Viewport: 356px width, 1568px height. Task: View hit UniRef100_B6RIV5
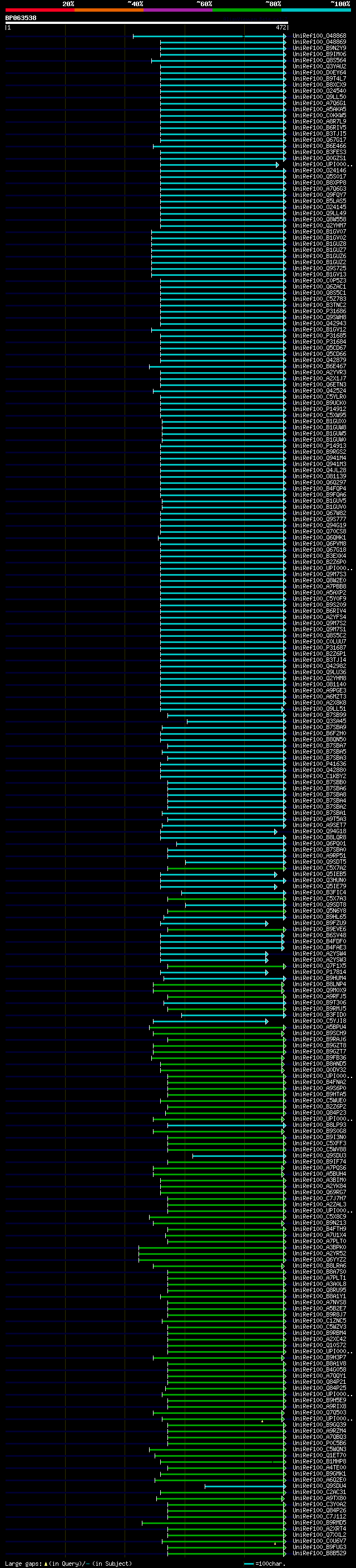(319, 127)
